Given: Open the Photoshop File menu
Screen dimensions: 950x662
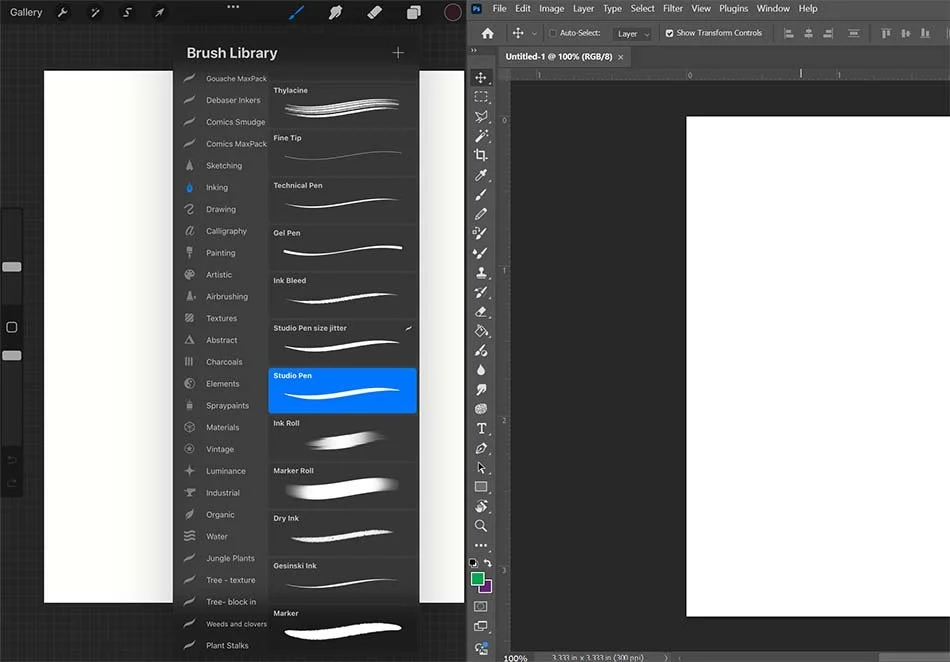Looking at the screenshot, I should tap(499, 8).
